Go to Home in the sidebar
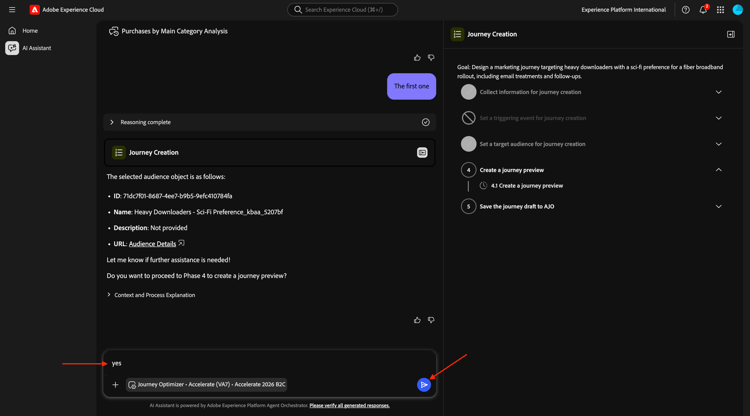The height and width of the screenshot is (416, 750). pyautogui.click(x=30, y=31)
